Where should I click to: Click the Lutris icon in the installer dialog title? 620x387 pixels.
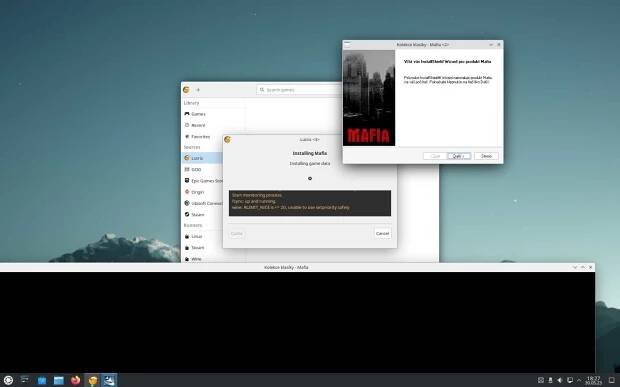227,140
